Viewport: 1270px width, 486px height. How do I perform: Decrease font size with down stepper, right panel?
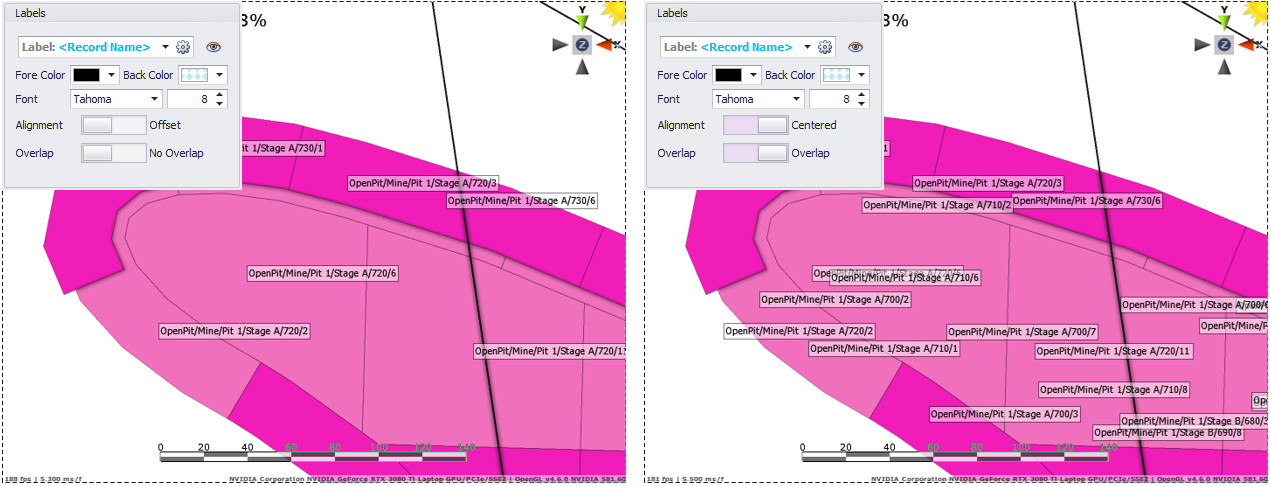[862, 104]
